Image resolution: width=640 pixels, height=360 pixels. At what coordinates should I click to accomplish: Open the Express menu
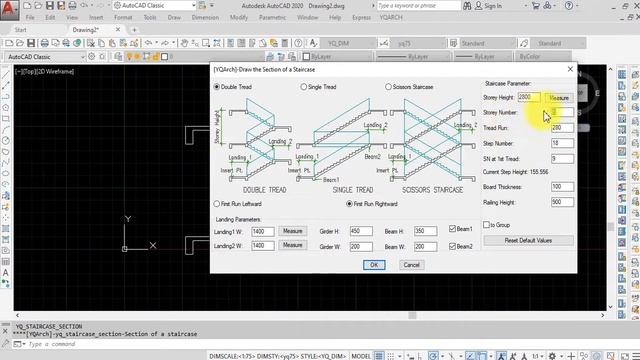pyautogui.click(x=361, y=18)
